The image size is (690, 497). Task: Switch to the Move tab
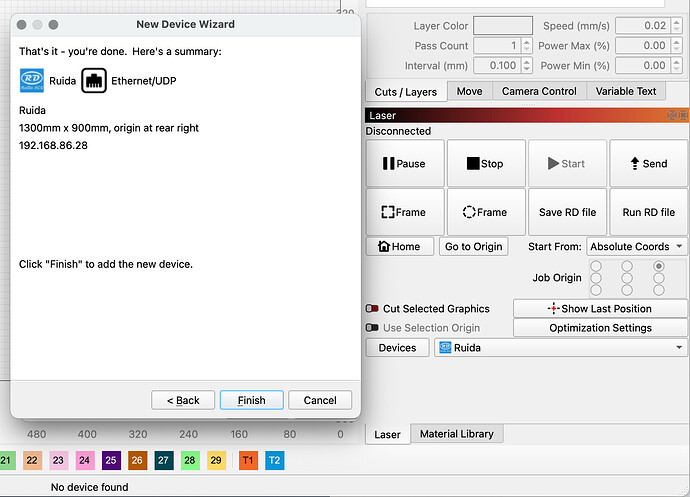tap(470, 91)
